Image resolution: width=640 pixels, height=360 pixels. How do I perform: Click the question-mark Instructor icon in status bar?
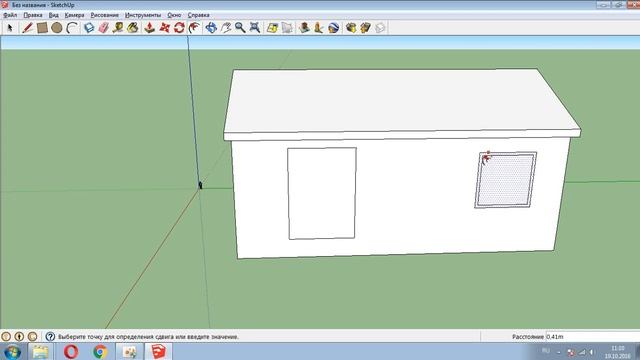(x=50, y=337)
